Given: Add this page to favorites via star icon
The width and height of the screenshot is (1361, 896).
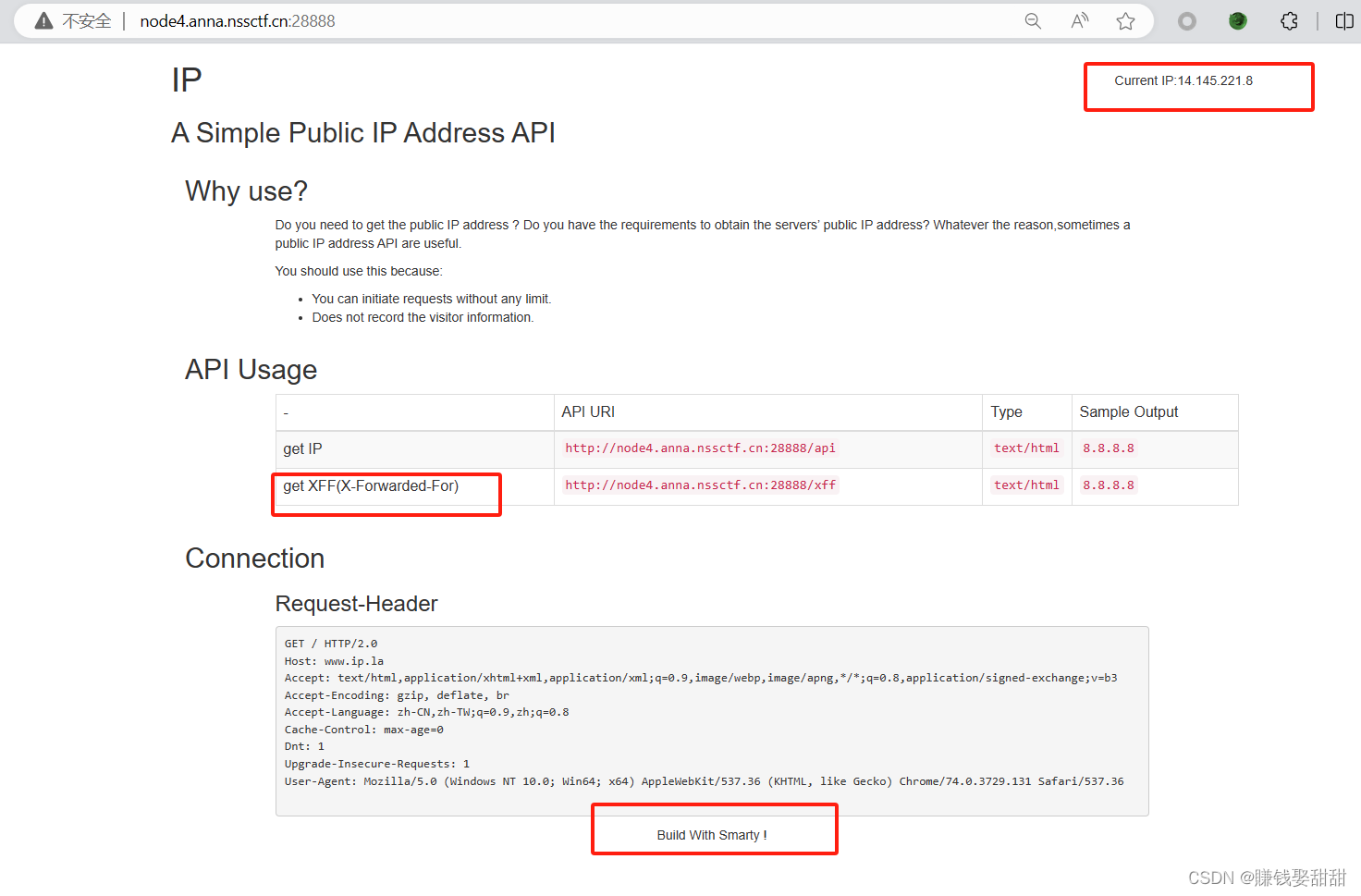Looking at the screenshot, I should coord(1125,20).
